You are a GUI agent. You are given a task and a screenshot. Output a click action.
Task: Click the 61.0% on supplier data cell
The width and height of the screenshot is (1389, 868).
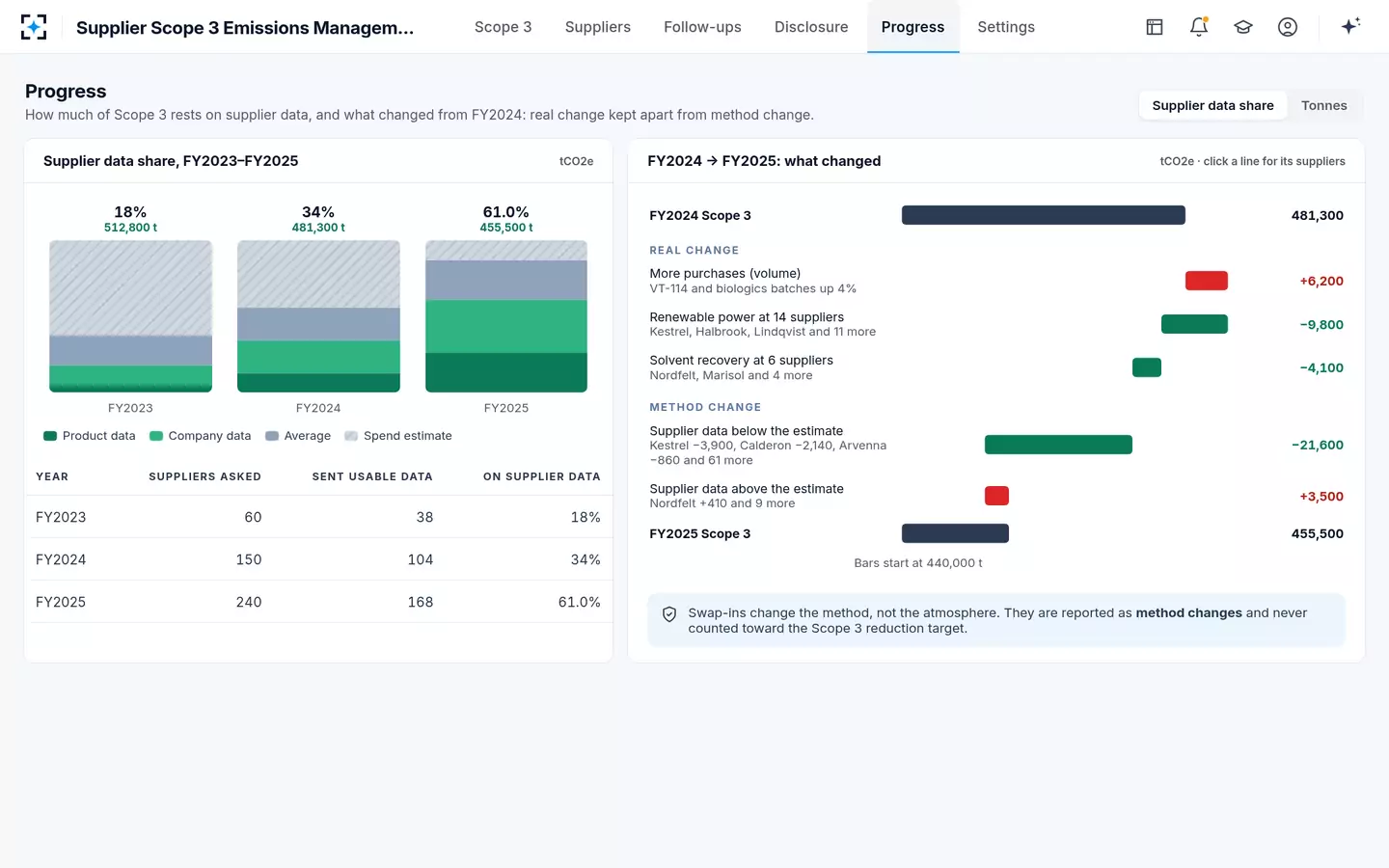pyautogui.click(x=579, y=602)
